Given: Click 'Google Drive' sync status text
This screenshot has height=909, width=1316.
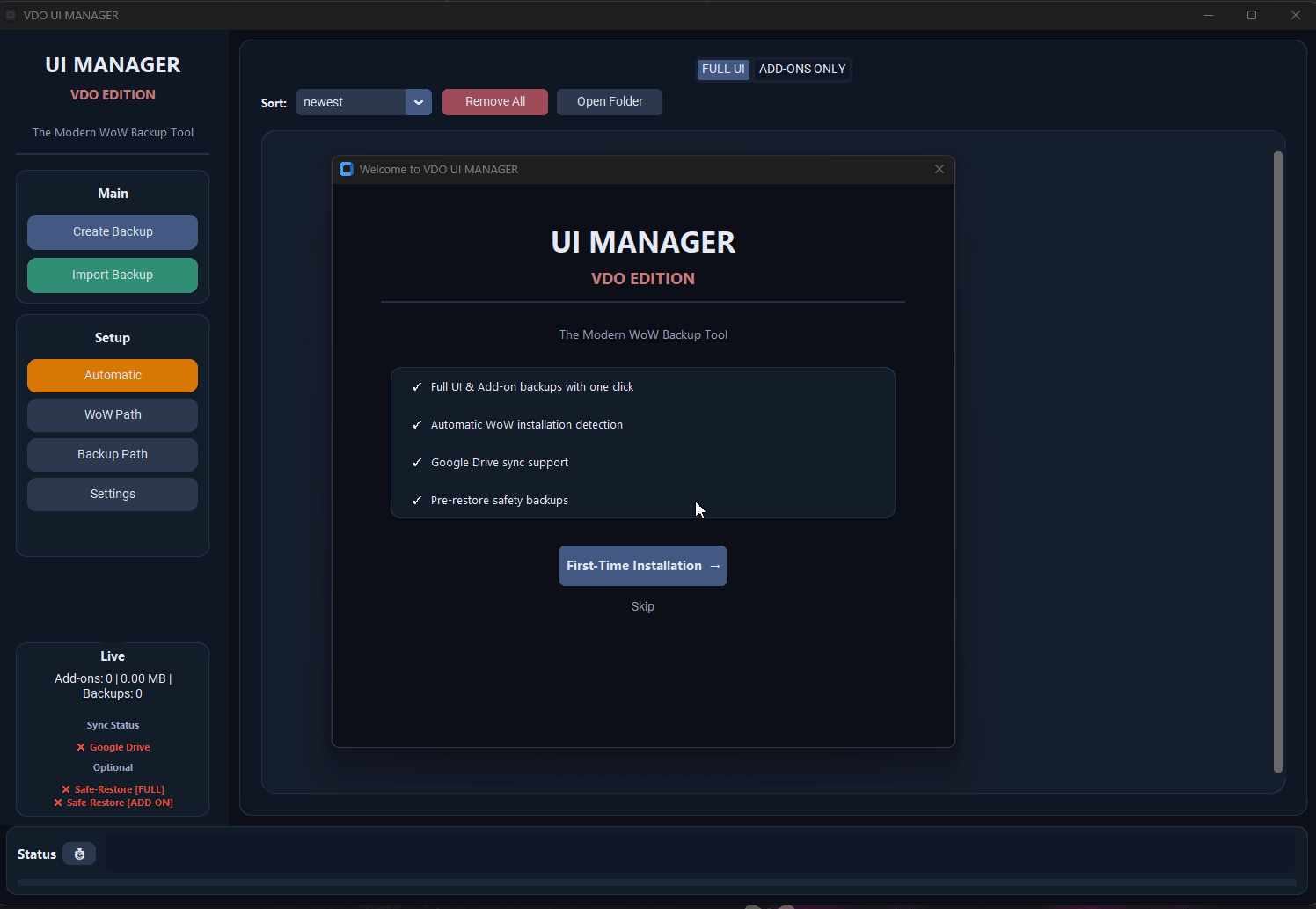Looking at the screenshot, I should pyautogui.click(x=120, y=747).
